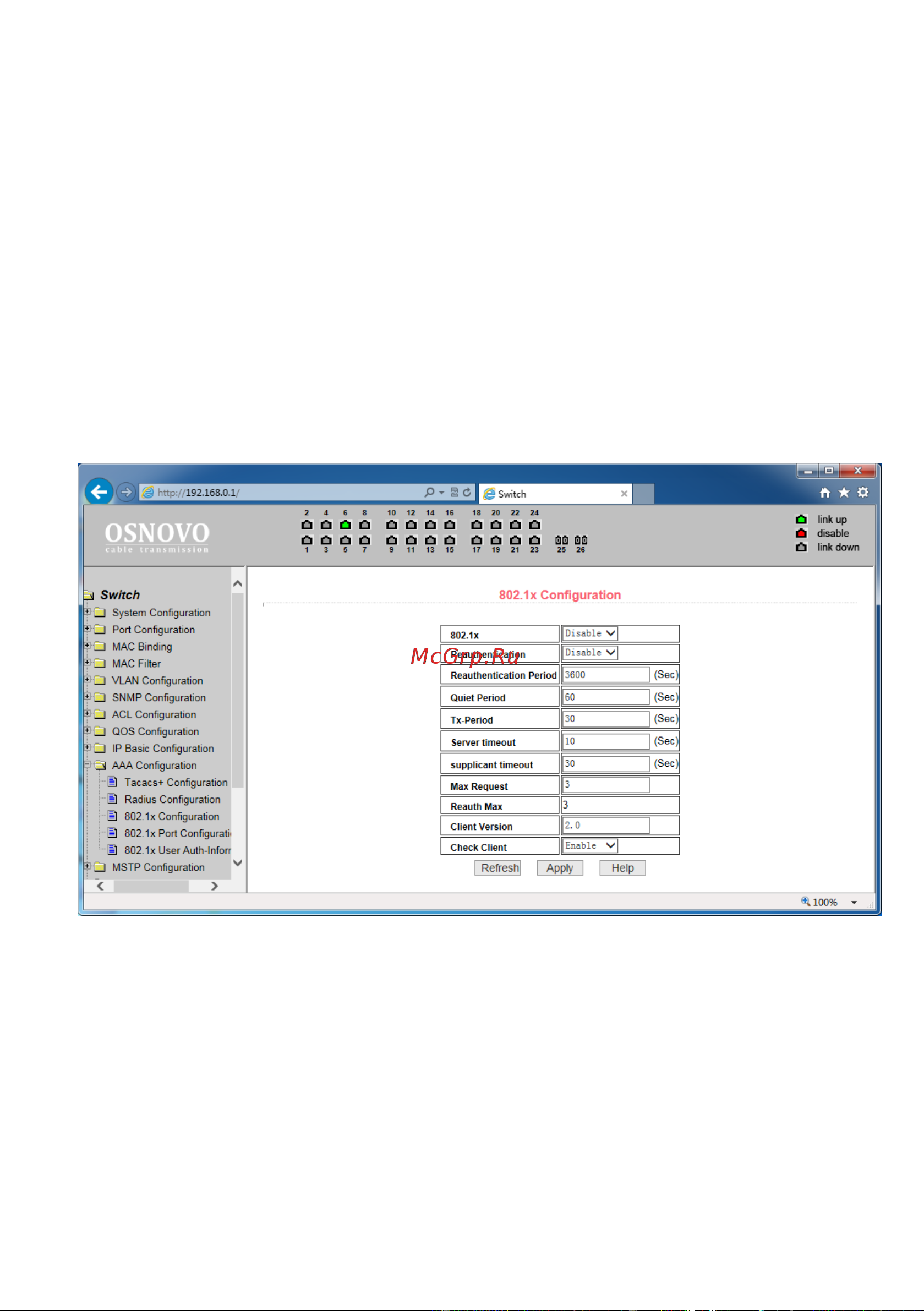The image size is (924, 1311).
Task: Expand the SNMP Configuration tree node
Action: [88, 697]
